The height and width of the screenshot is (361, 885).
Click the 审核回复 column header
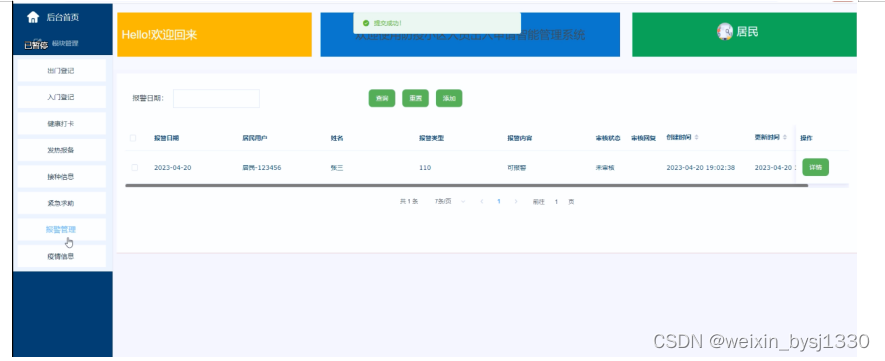[x=643, y=138]
